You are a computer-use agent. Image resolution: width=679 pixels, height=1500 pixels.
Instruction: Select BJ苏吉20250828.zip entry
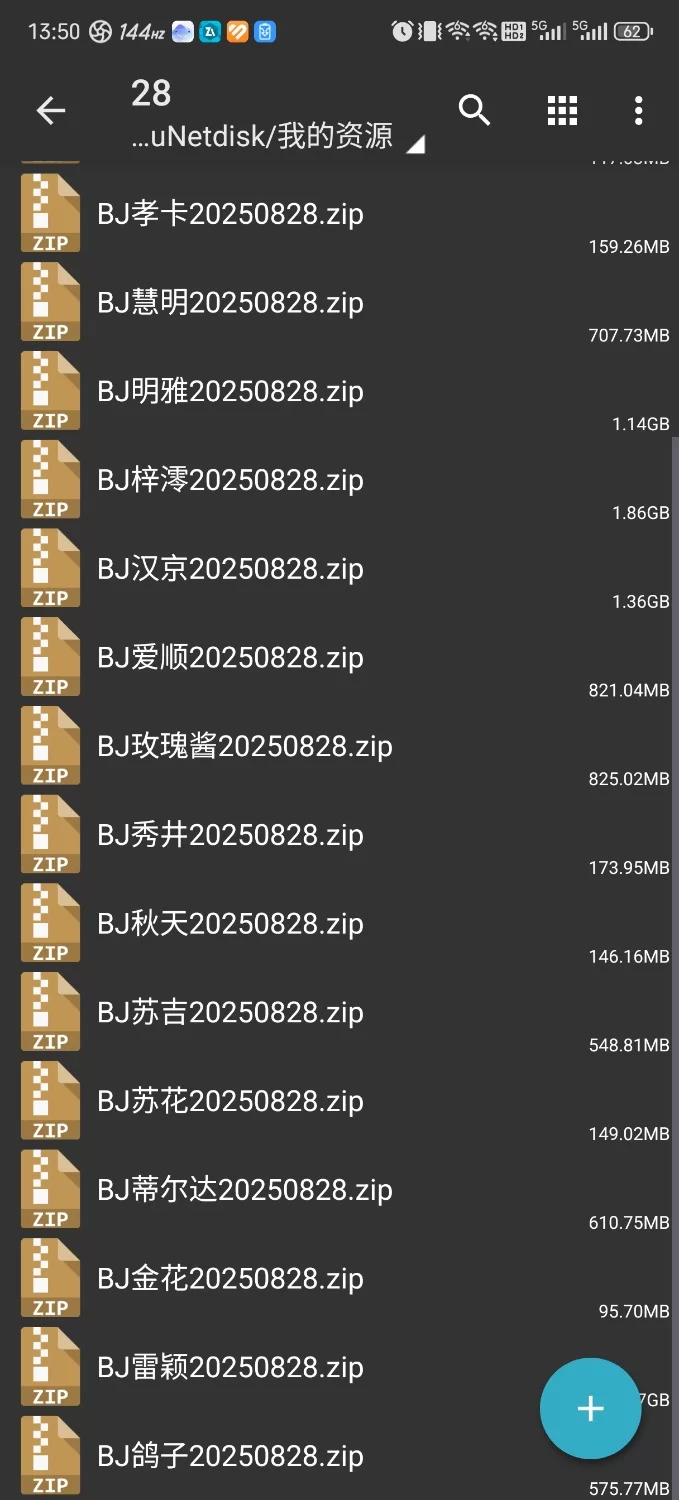point(339,1014)
